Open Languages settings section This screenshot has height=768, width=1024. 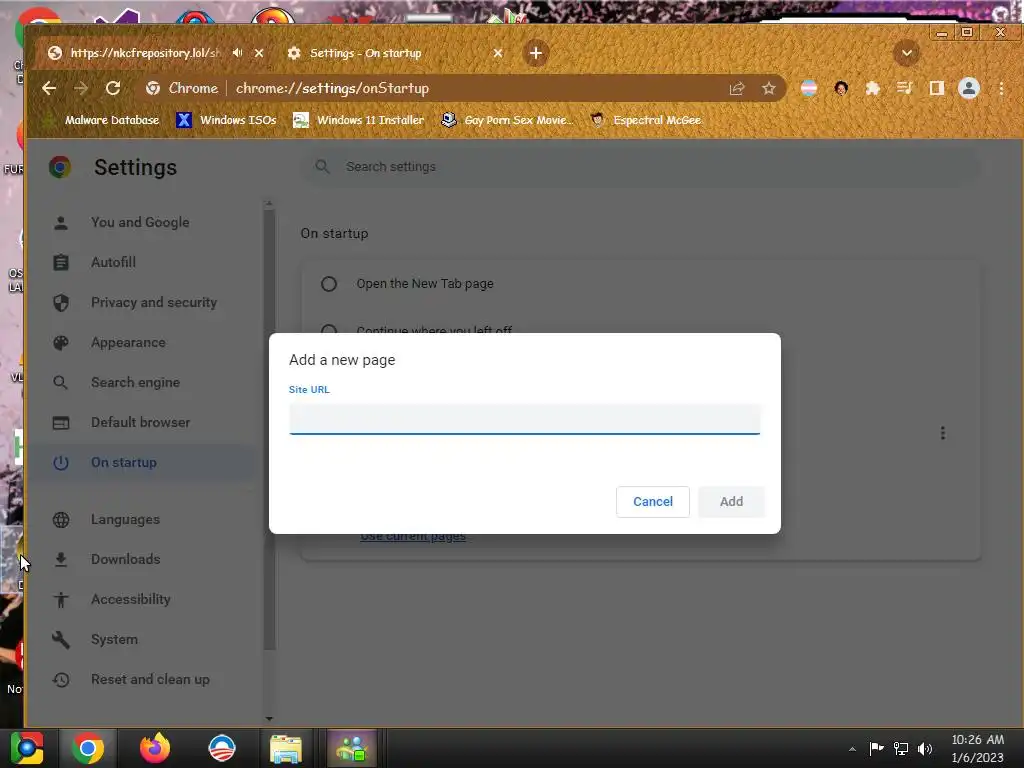(x=125, y=520)
